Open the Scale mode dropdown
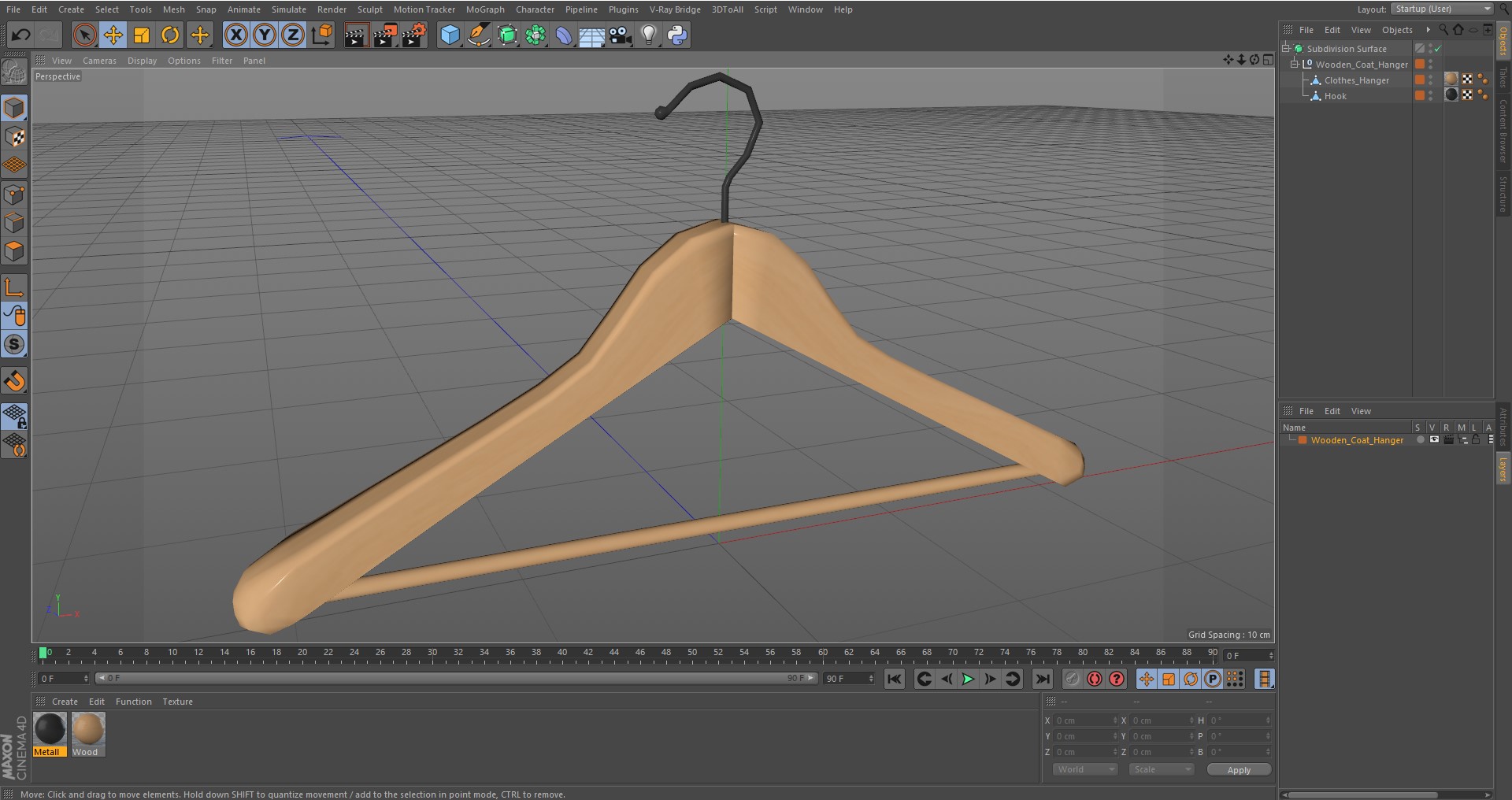Image resolution: width=1512 pixels, height=800 pixels. coord(1162,769)
